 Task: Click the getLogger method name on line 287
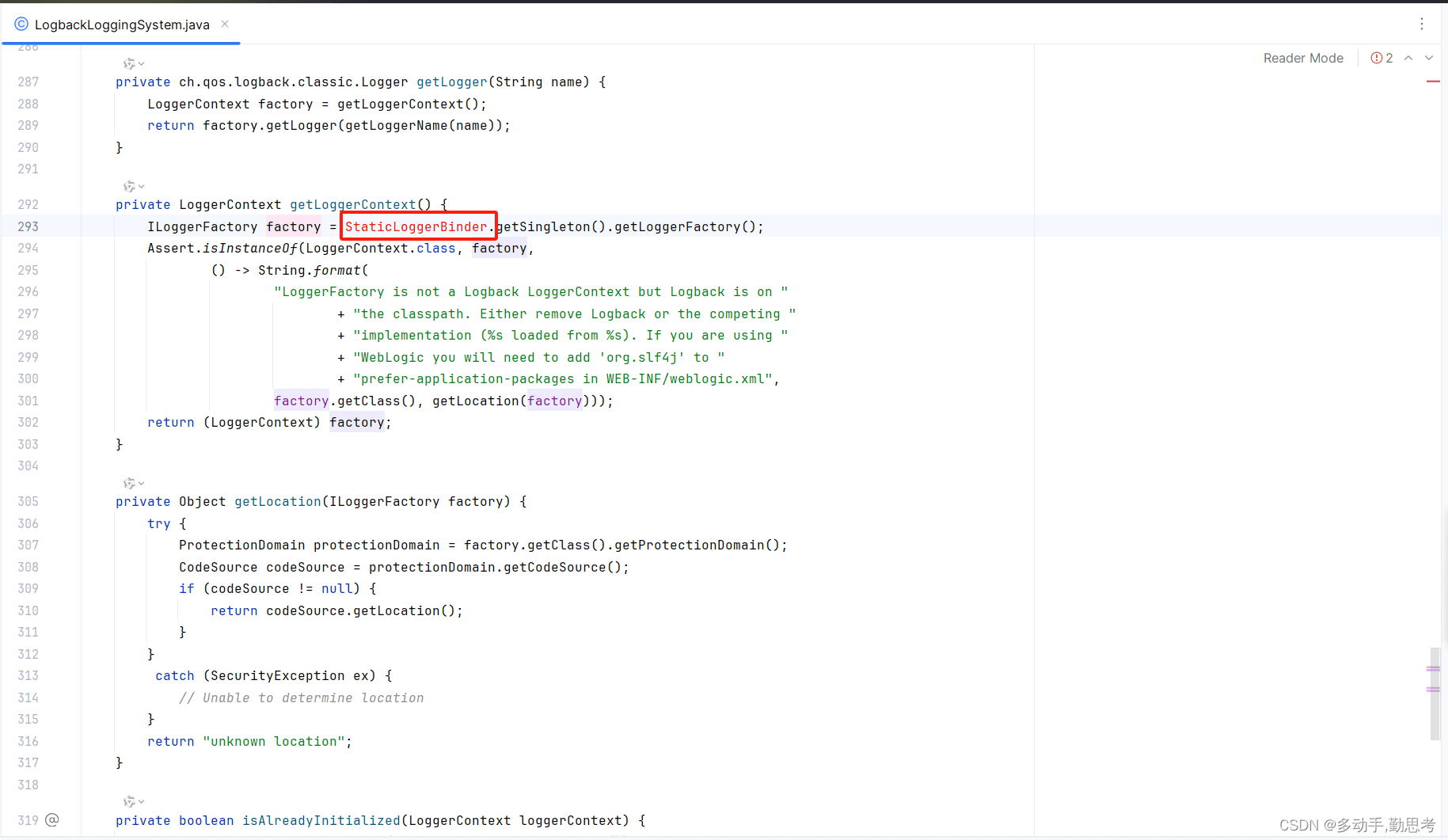click(452, 82)
